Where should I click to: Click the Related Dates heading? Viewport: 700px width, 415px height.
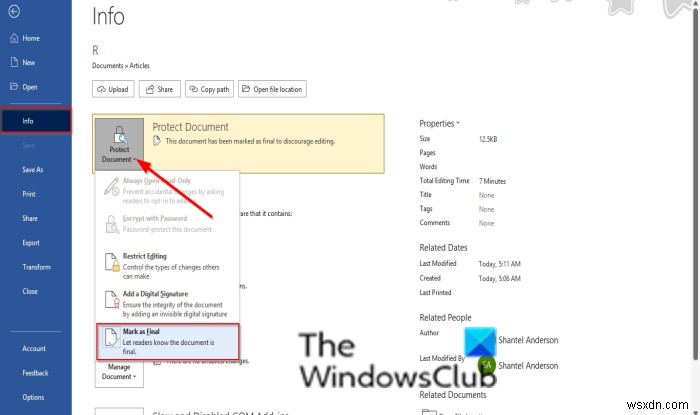click(443, 248)
